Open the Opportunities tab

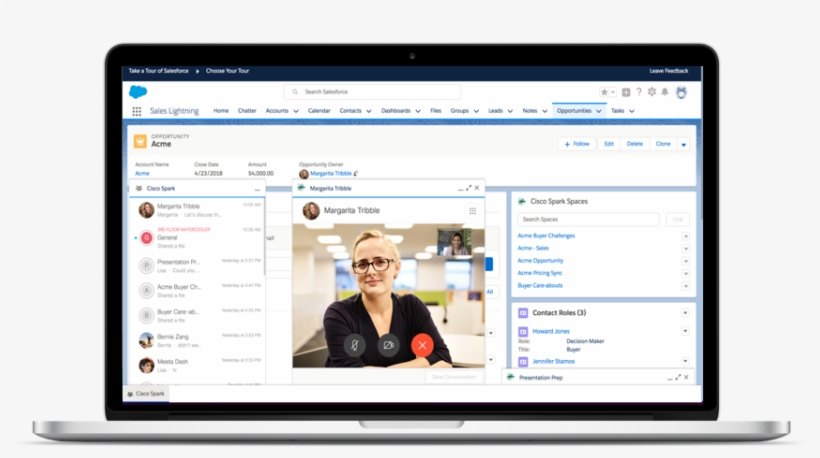574,111
